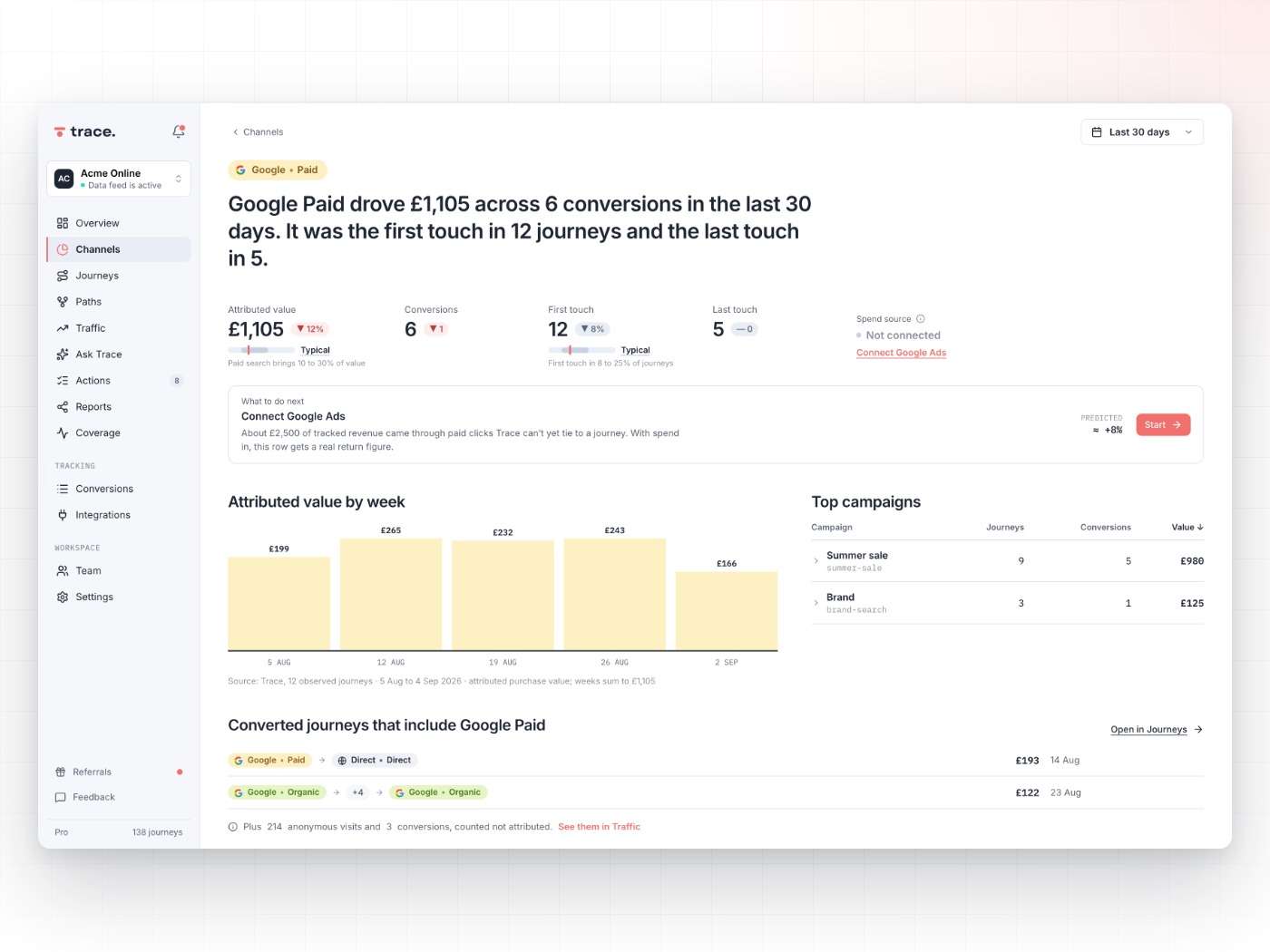The width and height of the screenshot is (1270, 952).
Task: Click the Reports share icon
Action: click(63, 407)
